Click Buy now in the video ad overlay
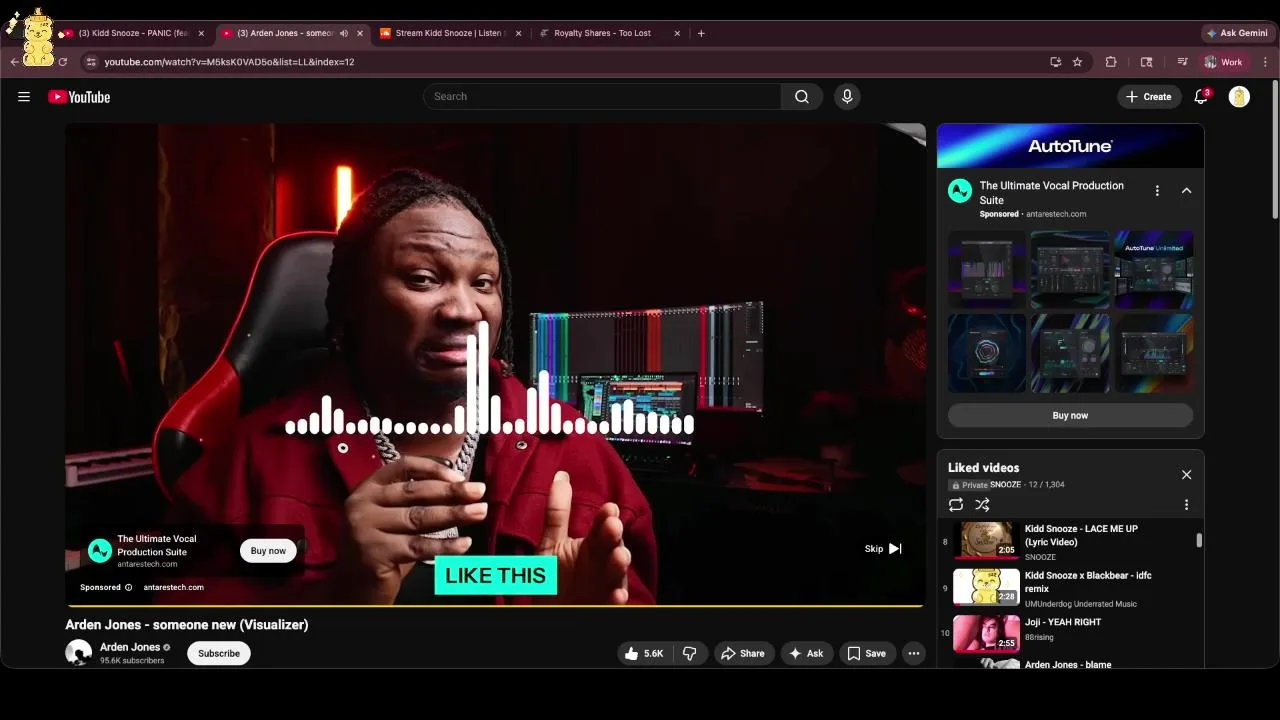Screen dimensions: 1280x720 pos(268,551)
